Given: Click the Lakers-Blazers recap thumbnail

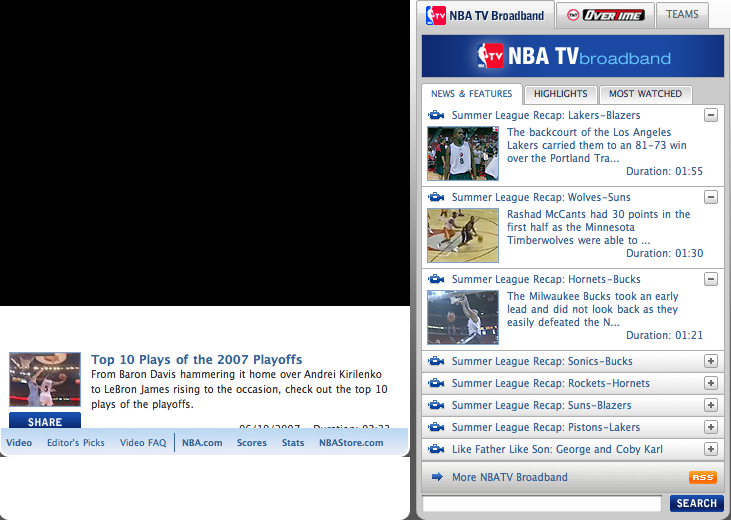Looking at the screenshot, I should tap(463, 153).
